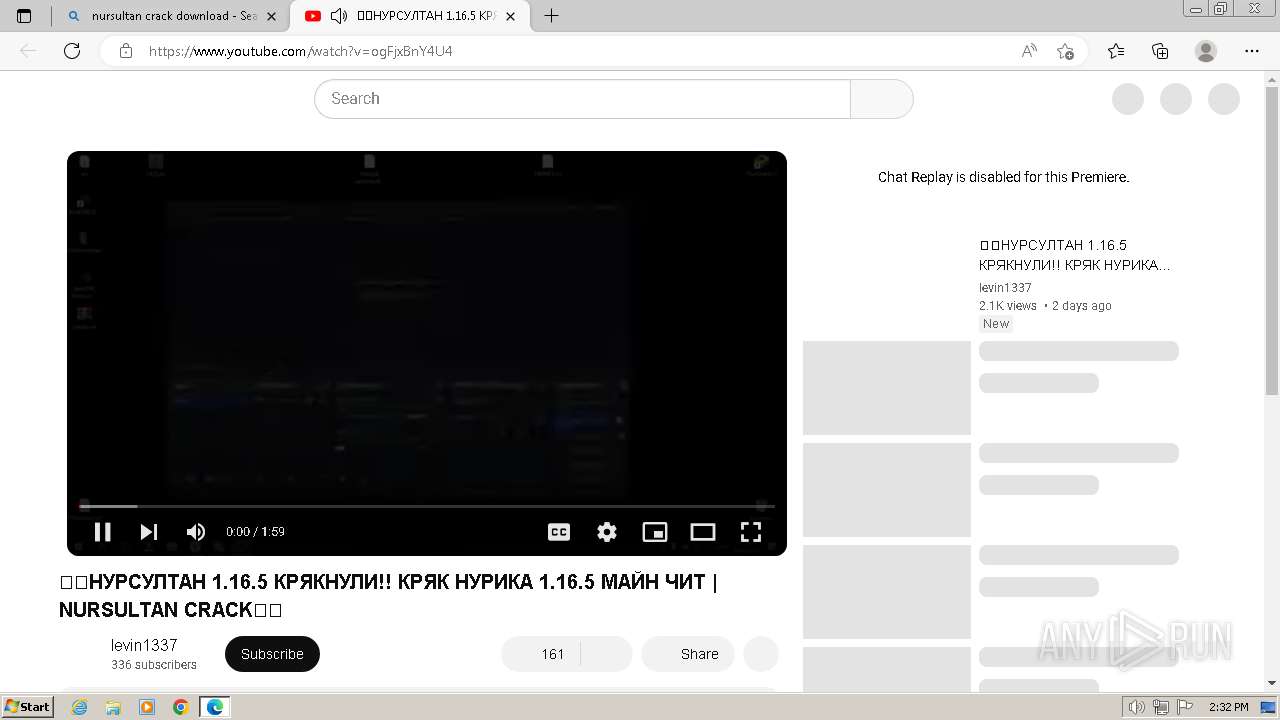Screen dimensions: 1280x720
Task: Open a new browser tab
Action: click(x=551, y=16)
